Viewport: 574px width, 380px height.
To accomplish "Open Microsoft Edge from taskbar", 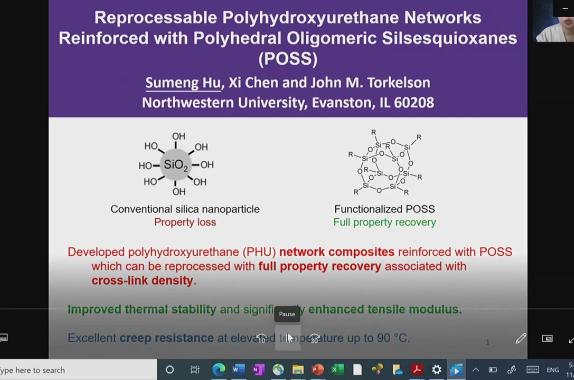I will [x=219, y=370].
